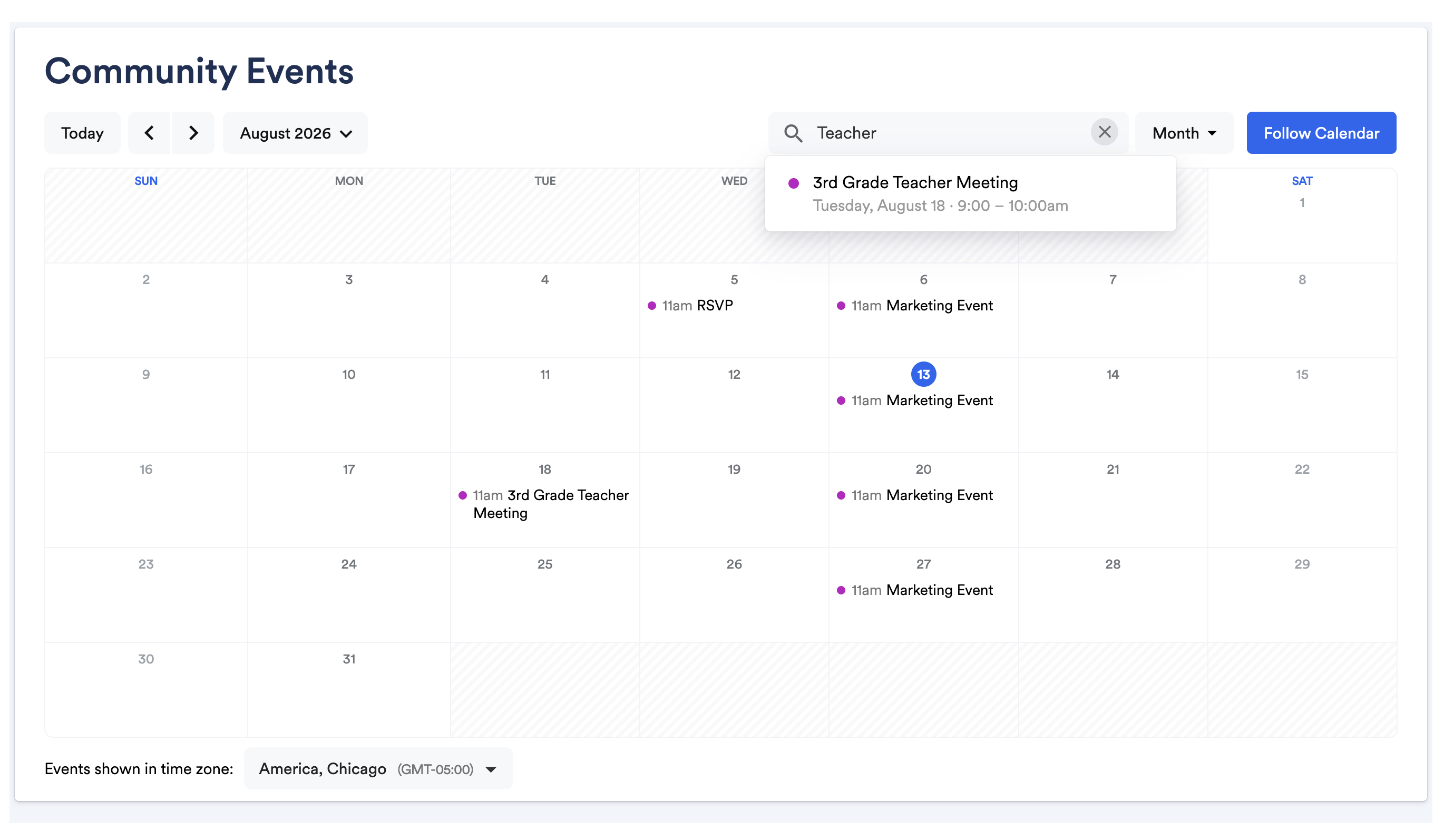Open the 3rd Grade Teacher Meeting search result

970,194
